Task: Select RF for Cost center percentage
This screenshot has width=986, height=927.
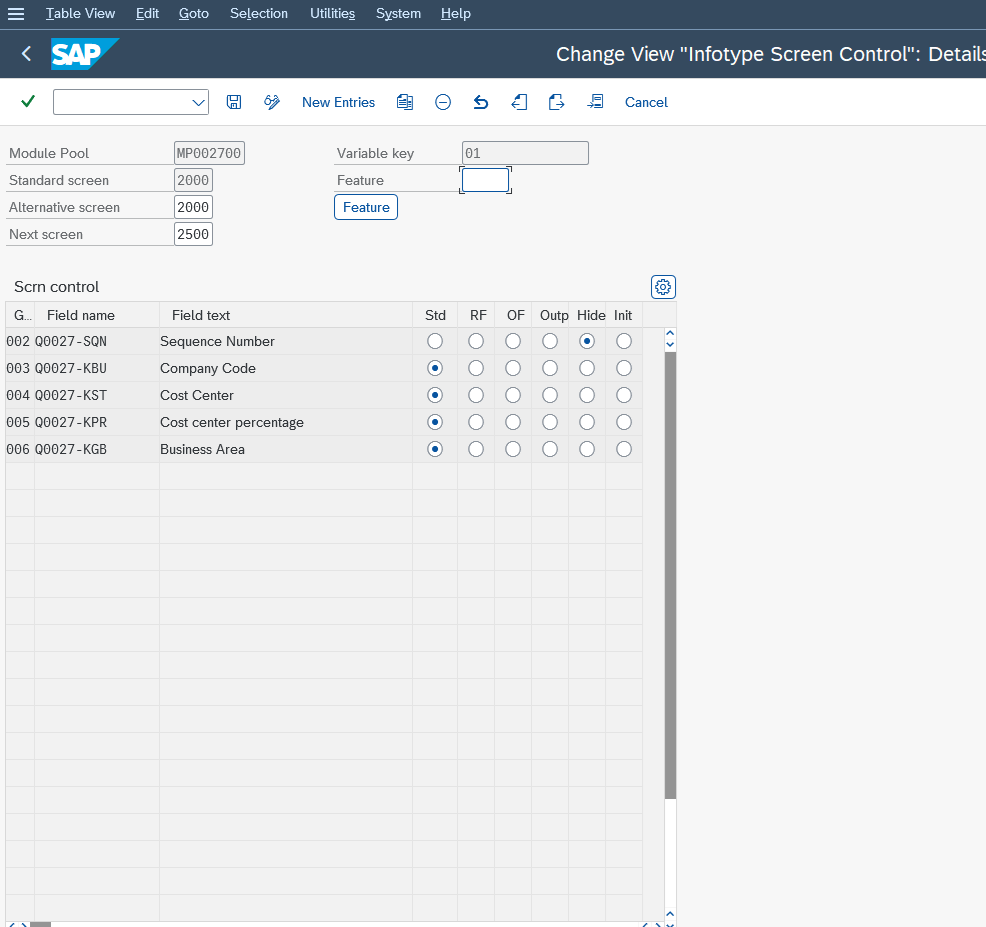Action: [x=476, y=423]
